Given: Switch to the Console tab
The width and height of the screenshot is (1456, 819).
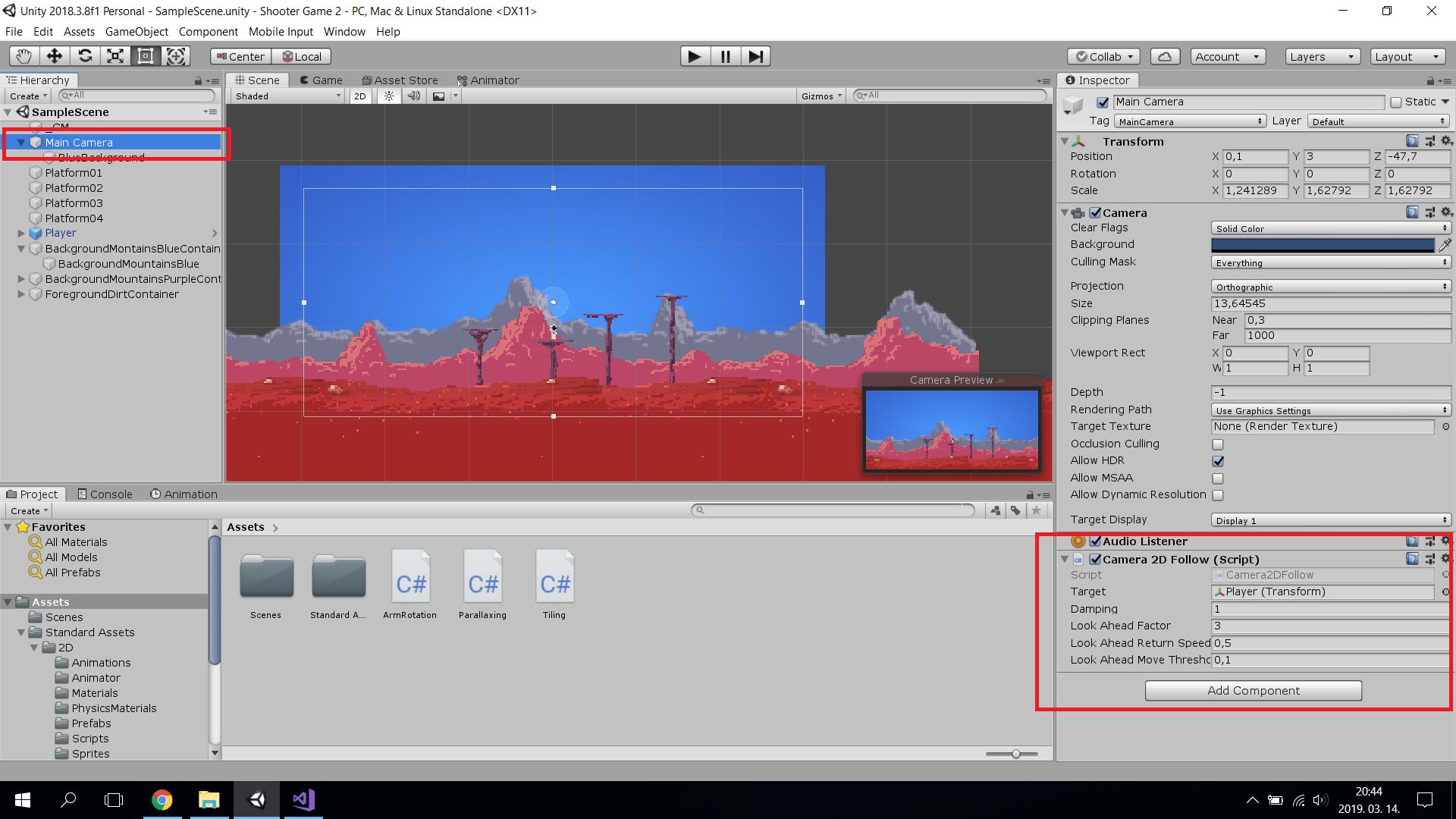Looking at the screenshot, I should click(105, 494).
